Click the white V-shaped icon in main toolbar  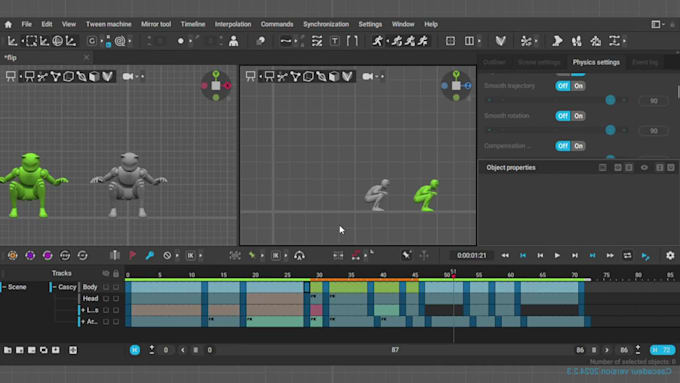point(500,41)
